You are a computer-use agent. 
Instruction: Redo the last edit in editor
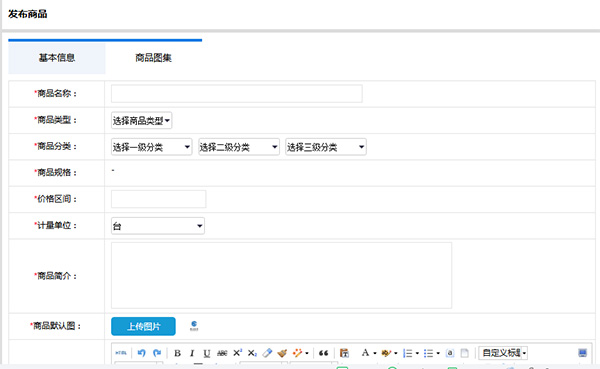coord(157,353)
